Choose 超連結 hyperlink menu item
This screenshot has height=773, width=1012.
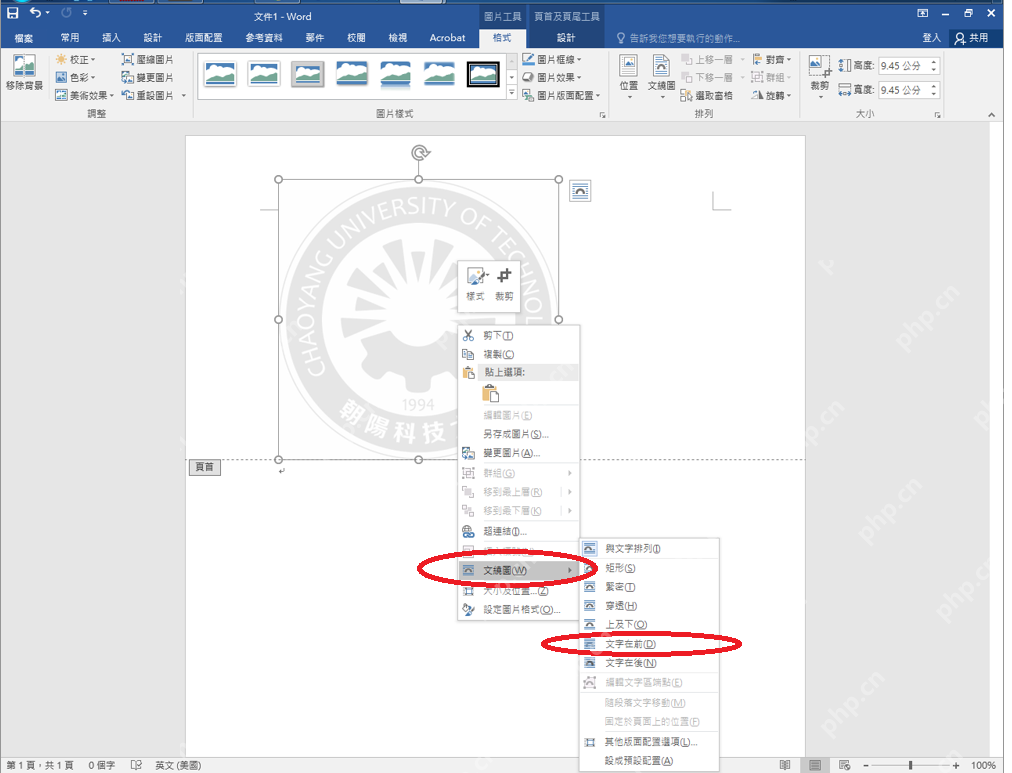coord(519,532)
